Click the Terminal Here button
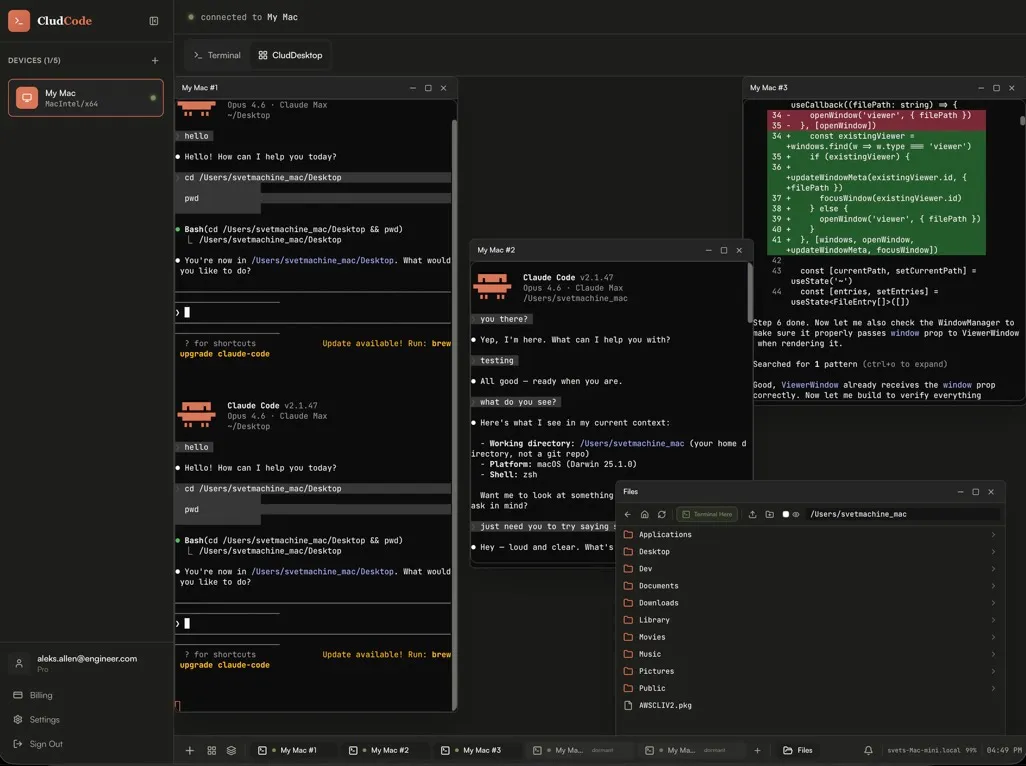 click(707, 513)
